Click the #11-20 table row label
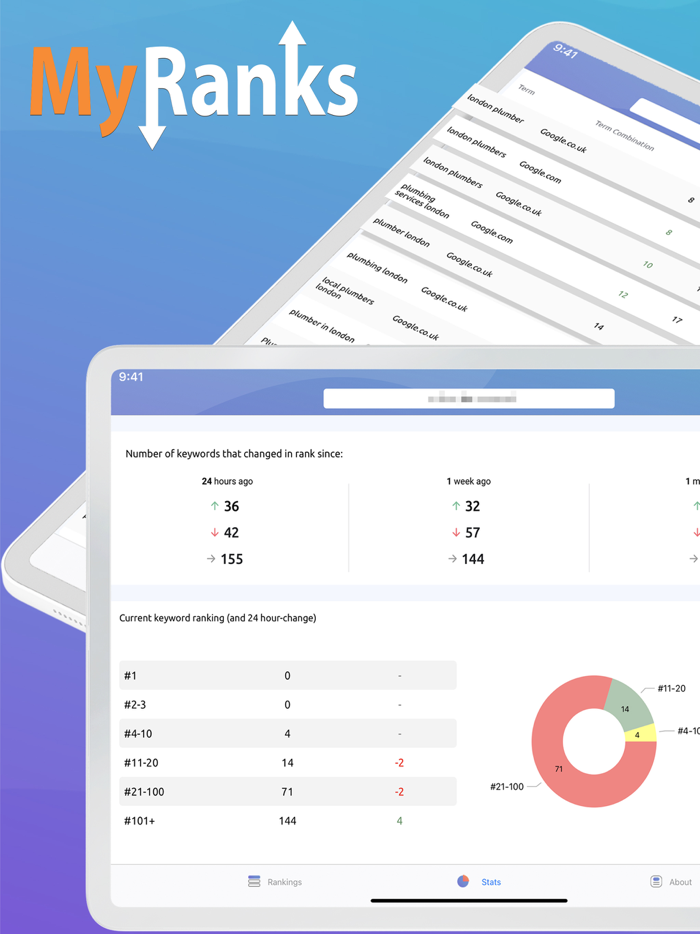Image resolution: width=700 pixels, height=934 pixels. point(141,763)
